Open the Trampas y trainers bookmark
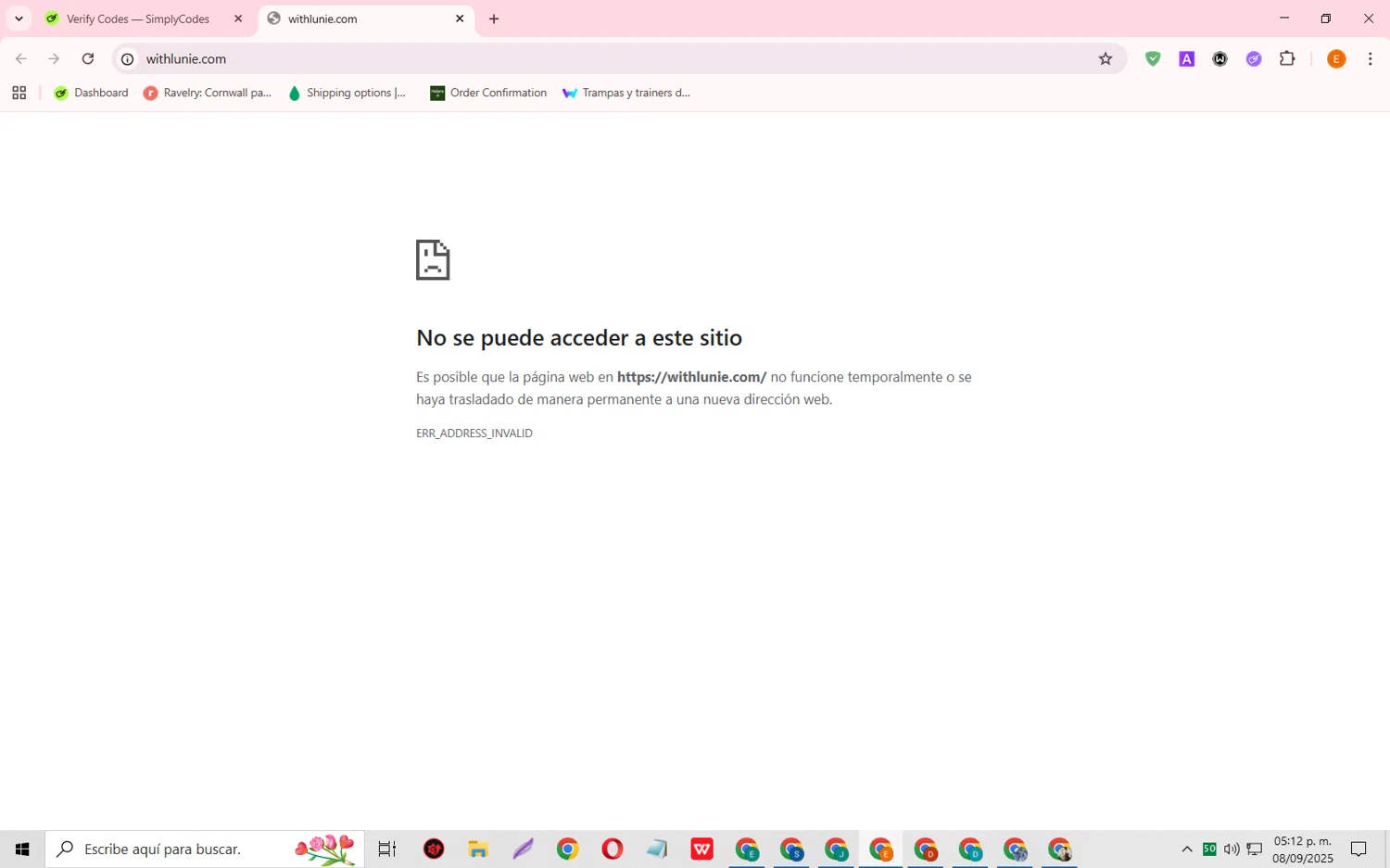This screenshot has width=1390, height=868. (x=626, y=93)
